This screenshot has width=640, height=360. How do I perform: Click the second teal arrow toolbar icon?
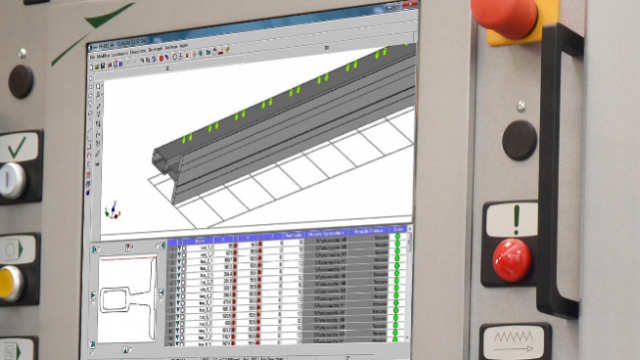tap(208, 53)
